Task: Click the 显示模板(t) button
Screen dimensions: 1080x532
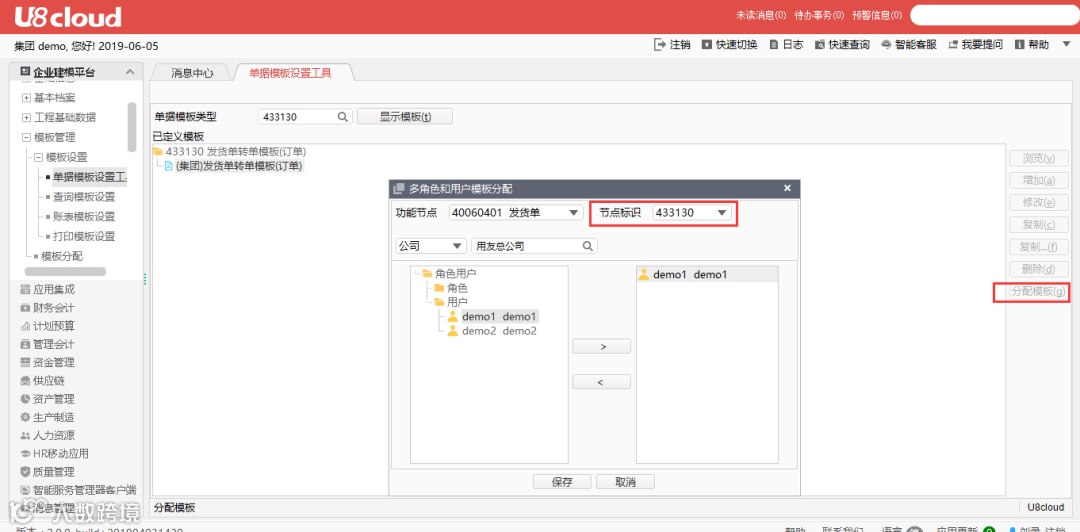Action: click(x=405, y=116)
